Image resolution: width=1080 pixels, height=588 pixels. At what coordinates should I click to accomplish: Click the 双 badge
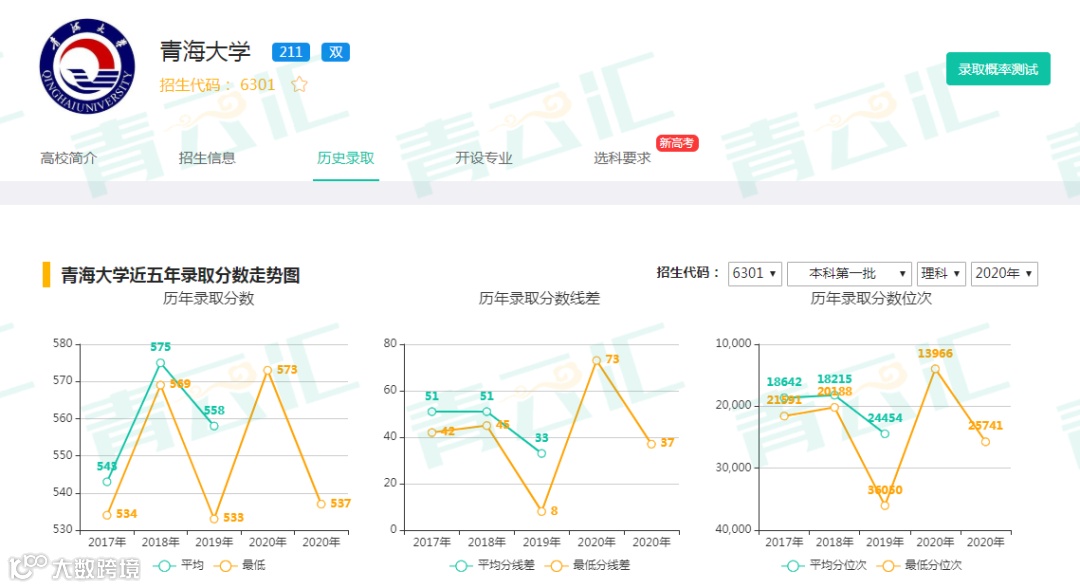coord(335,52)
